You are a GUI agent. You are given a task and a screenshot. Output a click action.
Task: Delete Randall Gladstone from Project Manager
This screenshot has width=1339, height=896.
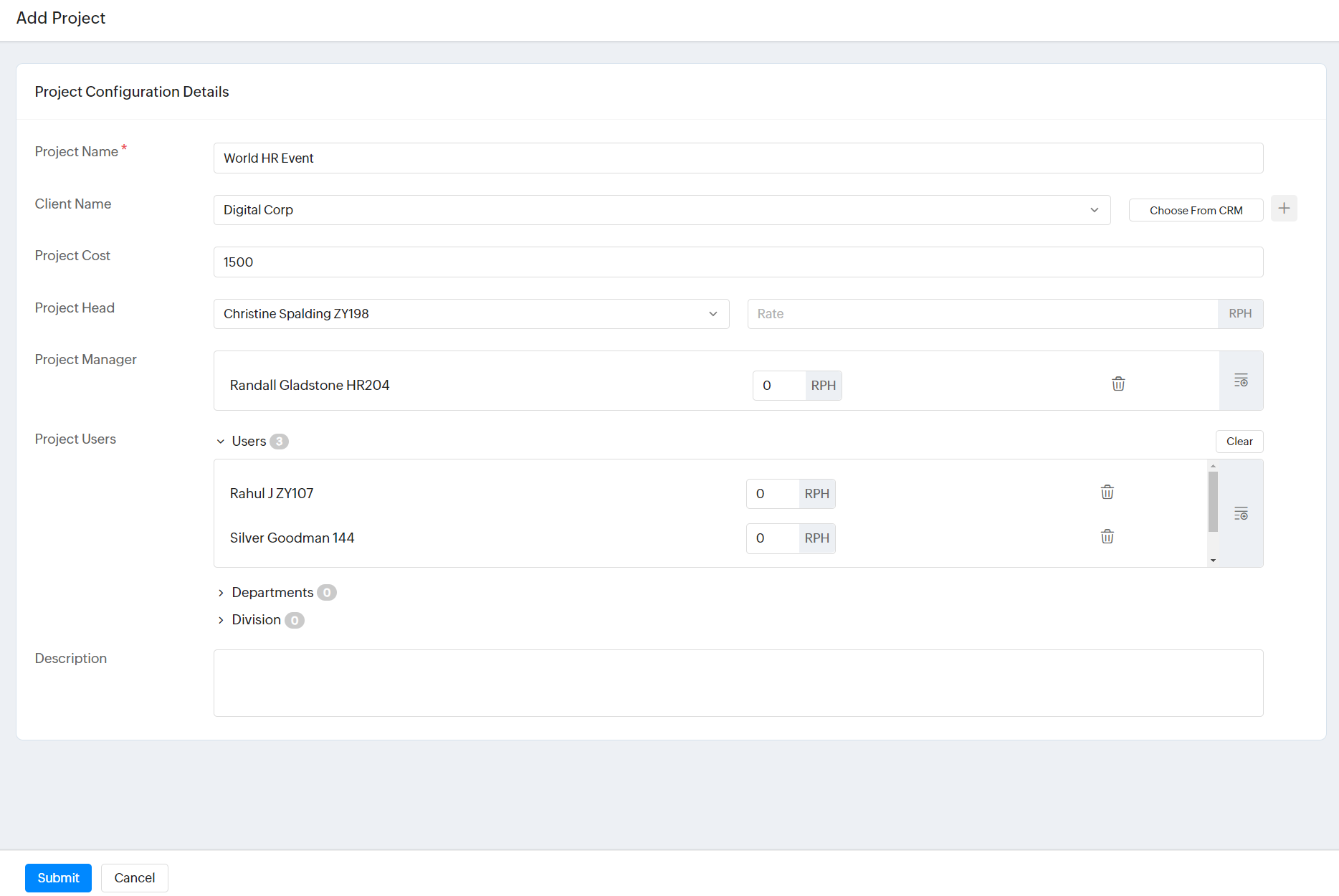point(1118,384)
